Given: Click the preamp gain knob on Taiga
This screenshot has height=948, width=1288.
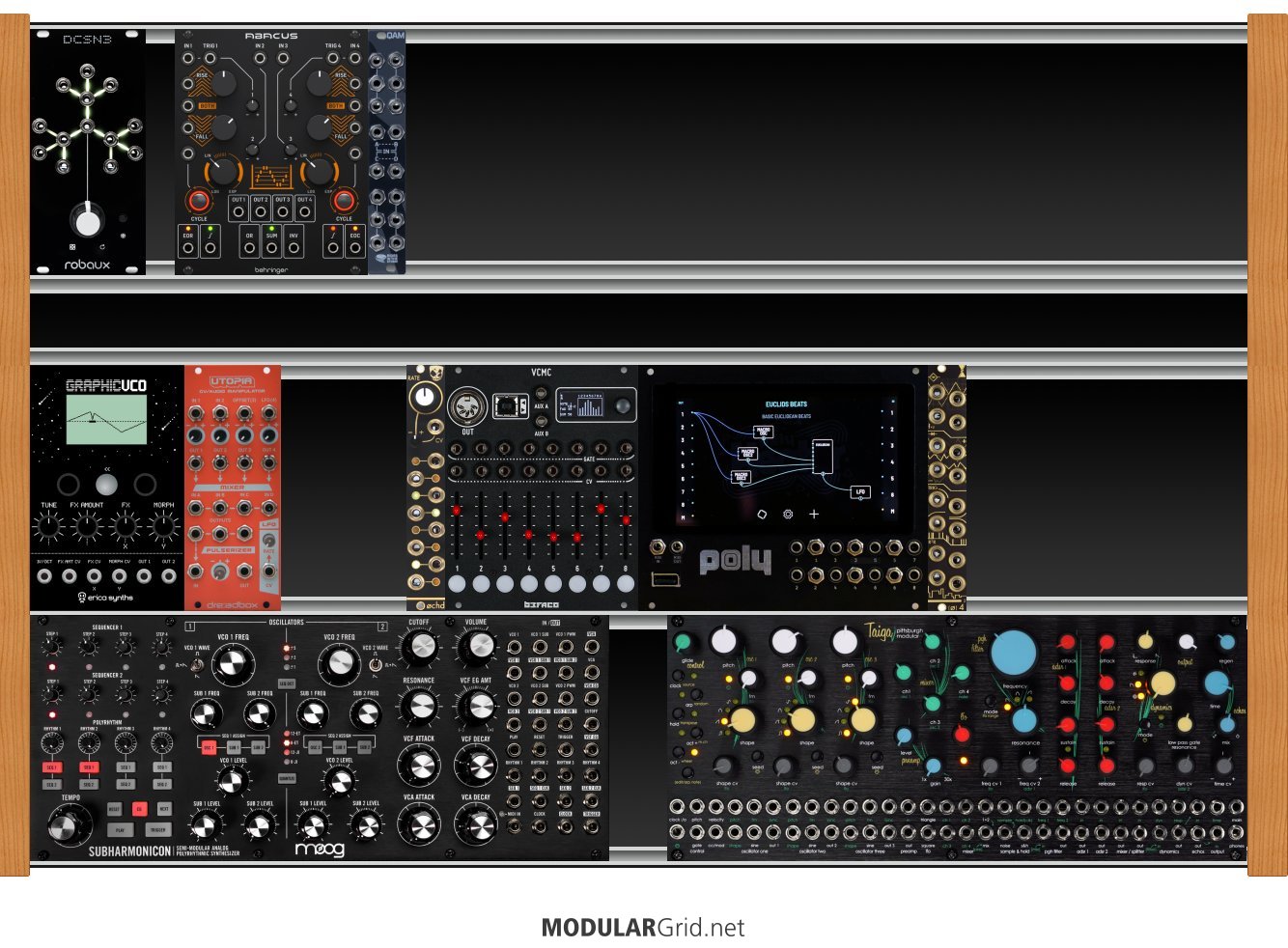Looking at the screenshot, I should (x=933, y=767).
